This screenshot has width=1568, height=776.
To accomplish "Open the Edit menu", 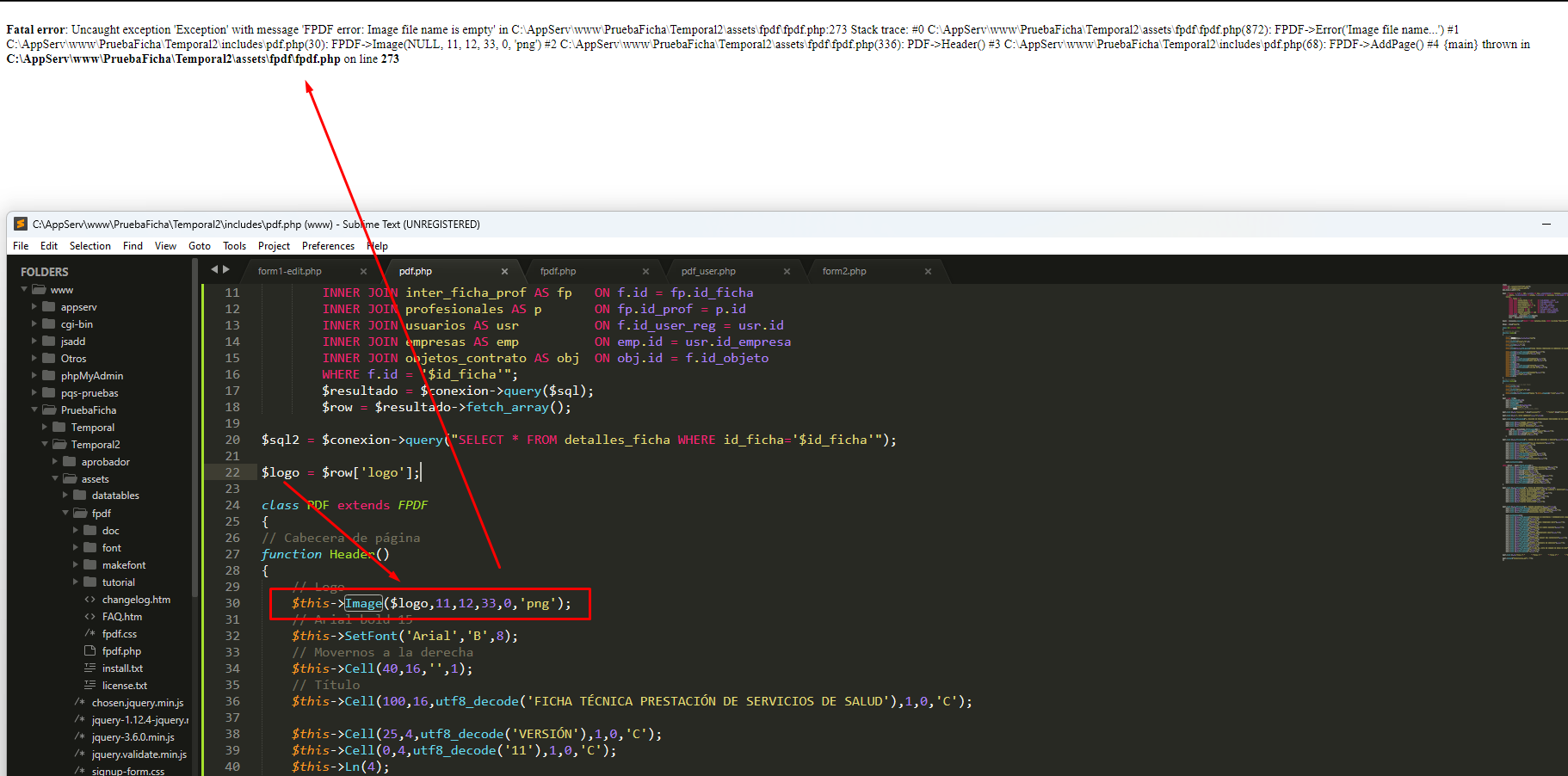I will (49, 246).
